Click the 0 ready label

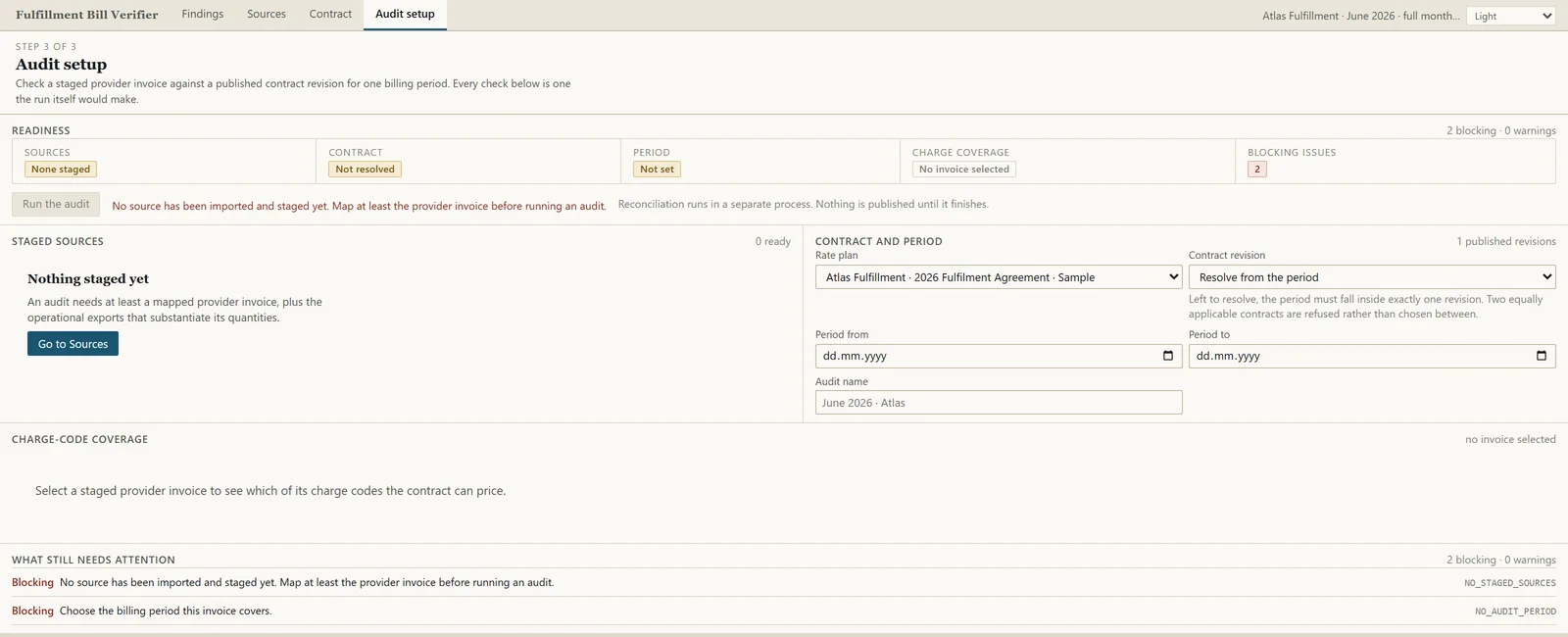tap(773, 241)
